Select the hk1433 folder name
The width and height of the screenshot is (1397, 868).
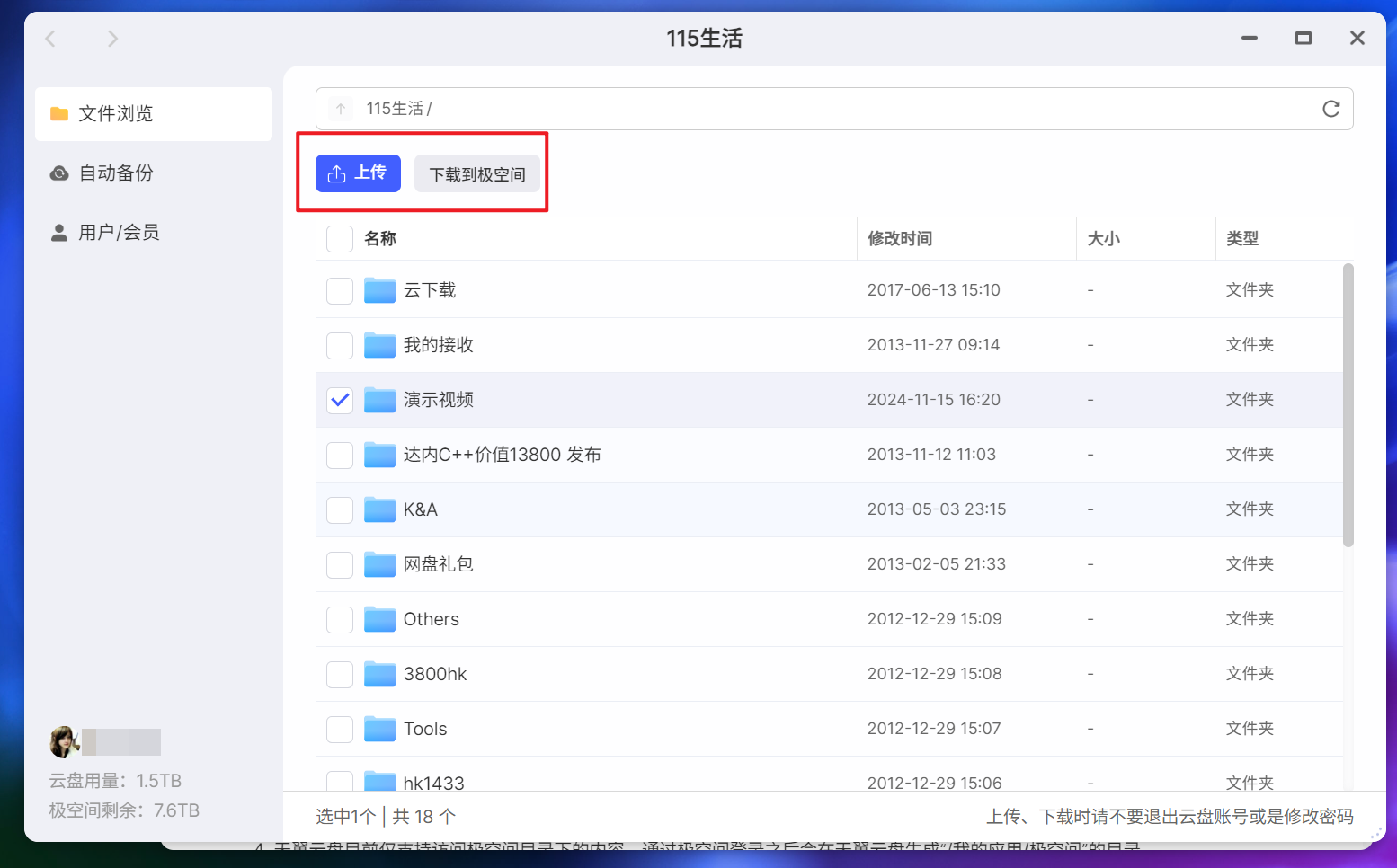pos(434,783)
